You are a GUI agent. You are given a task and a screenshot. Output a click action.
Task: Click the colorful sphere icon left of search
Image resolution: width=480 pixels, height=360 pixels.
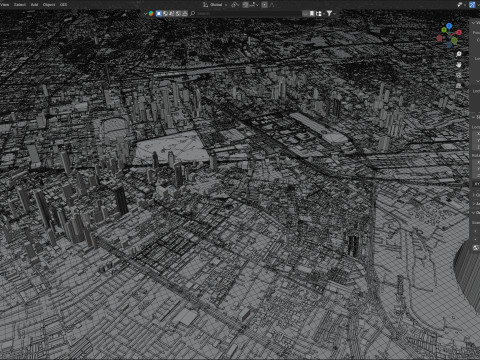click(151, 13)
